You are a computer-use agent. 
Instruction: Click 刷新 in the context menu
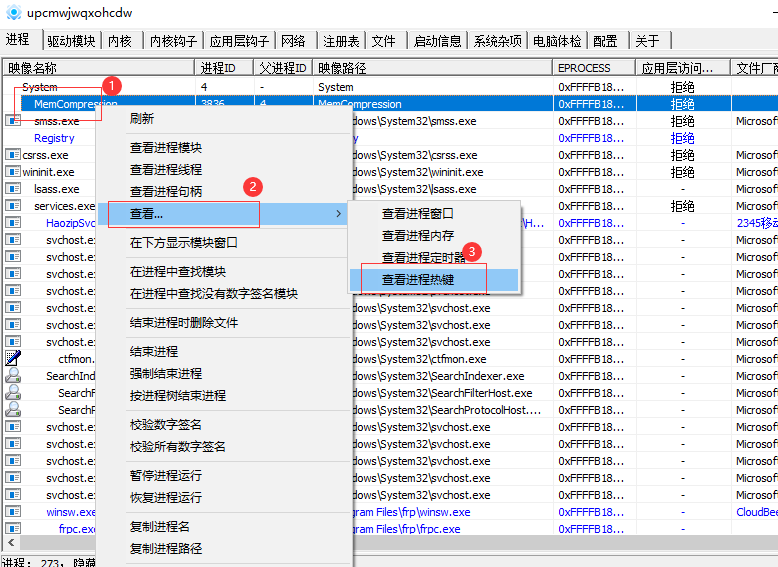pos(142,118)
